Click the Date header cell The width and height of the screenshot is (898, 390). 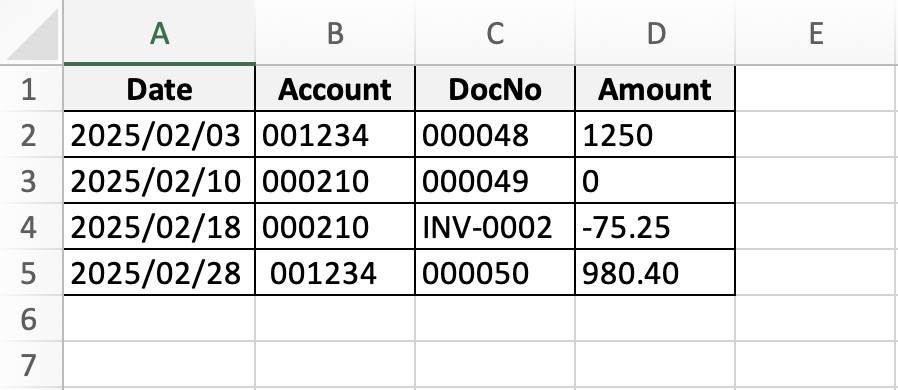(159, 89)
